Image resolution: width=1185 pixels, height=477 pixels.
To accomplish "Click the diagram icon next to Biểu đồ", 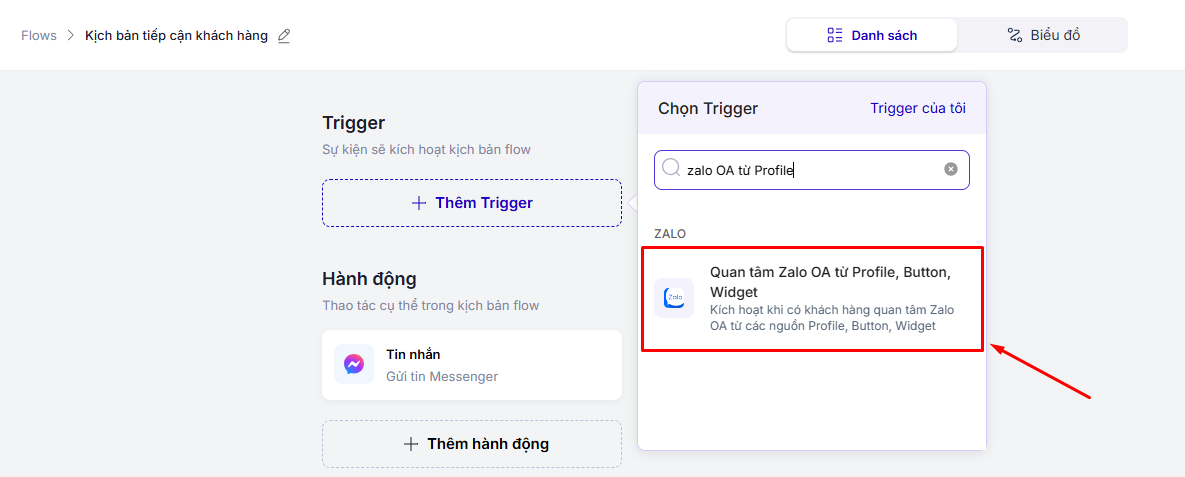I will 1014,35.
